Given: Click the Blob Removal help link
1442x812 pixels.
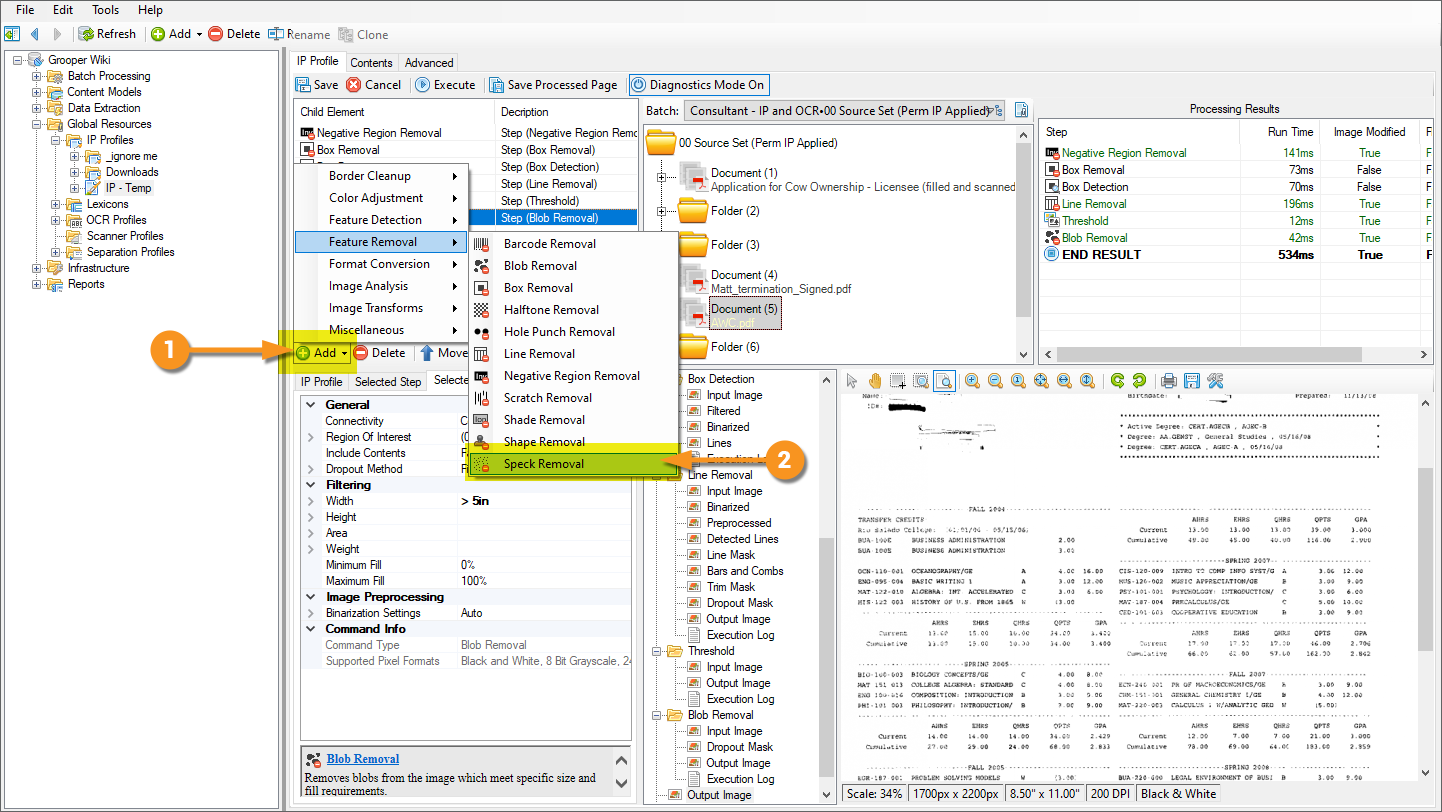Looking at the screenshot, I should 362,759.
